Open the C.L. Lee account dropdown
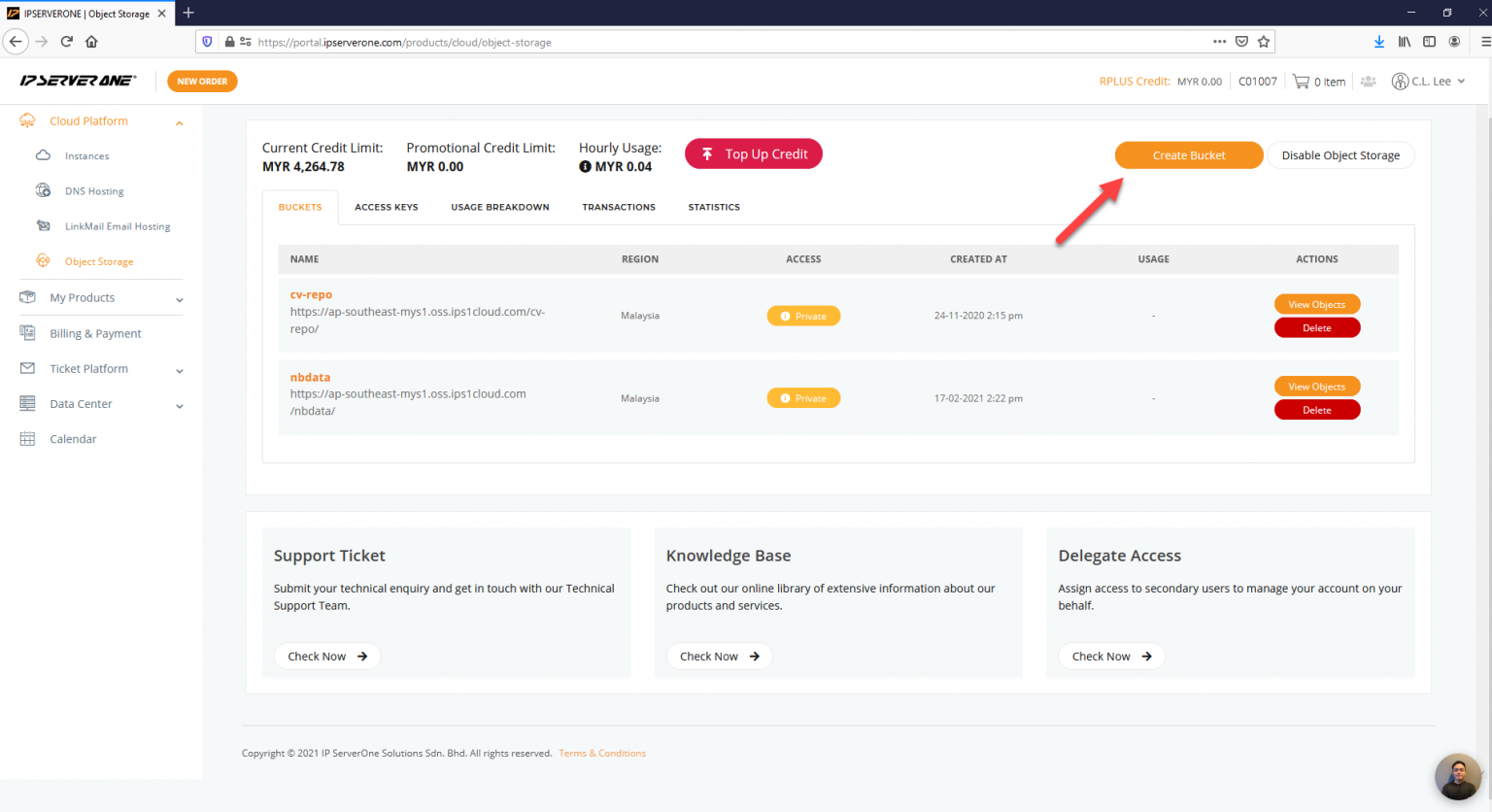 point(1429,82)
